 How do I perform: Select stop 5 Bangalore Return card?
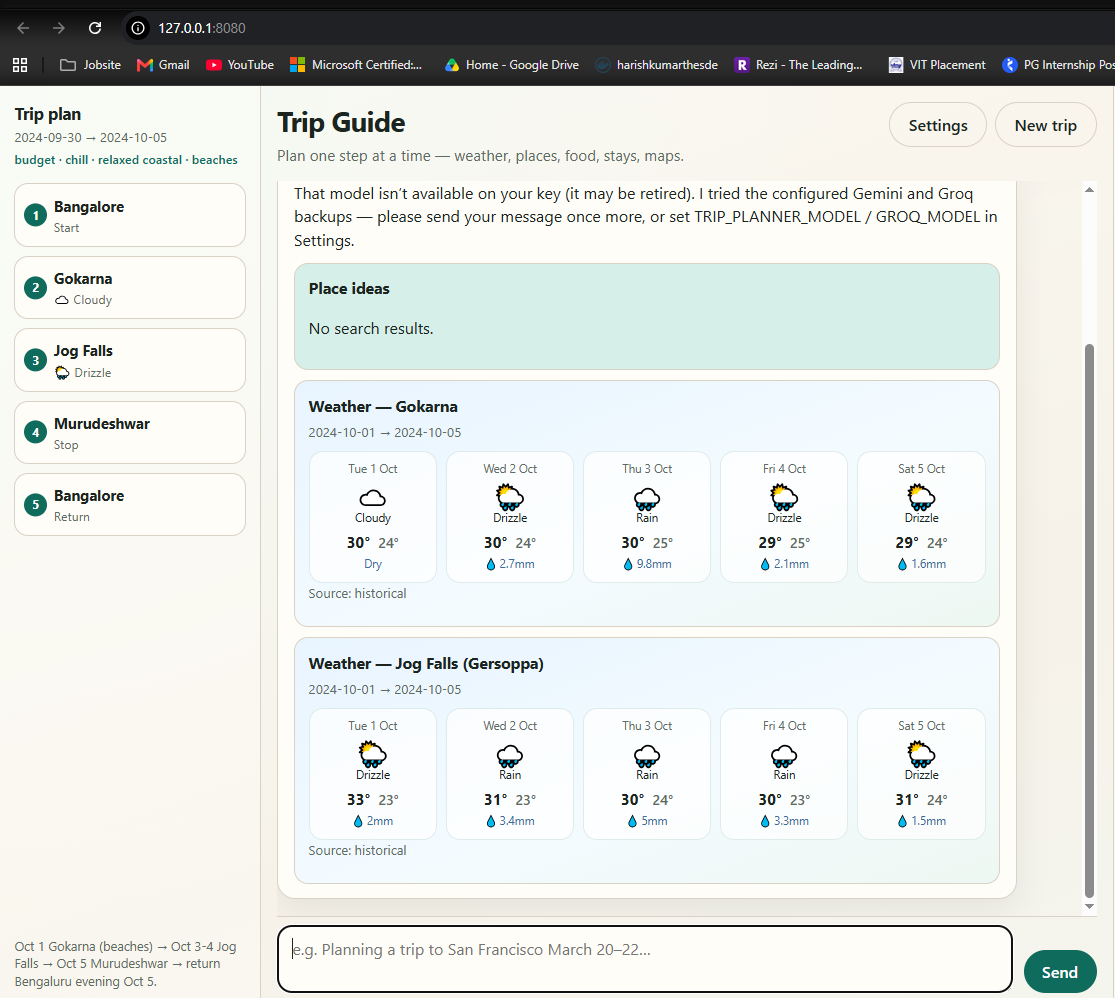129,504
